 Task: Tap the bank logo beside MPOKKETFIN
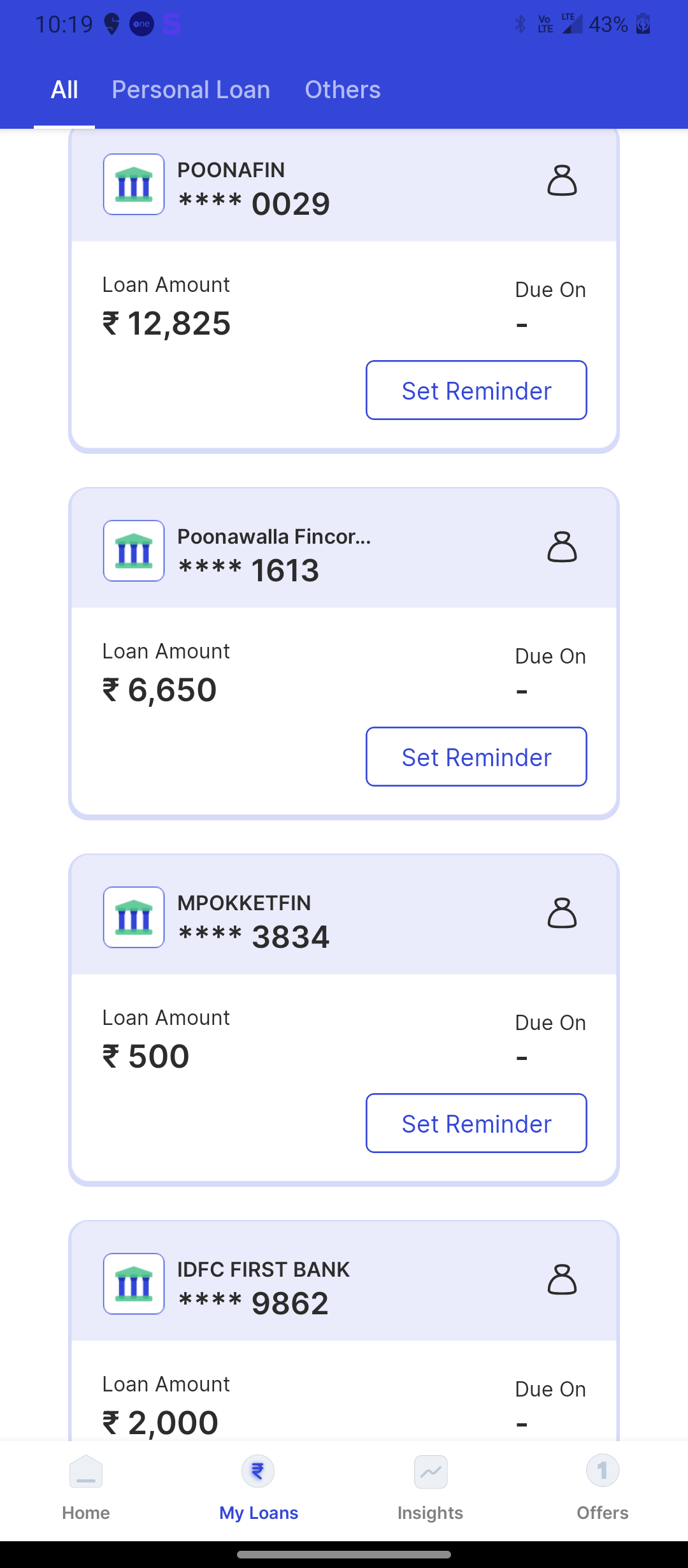(x=134, y=917)
